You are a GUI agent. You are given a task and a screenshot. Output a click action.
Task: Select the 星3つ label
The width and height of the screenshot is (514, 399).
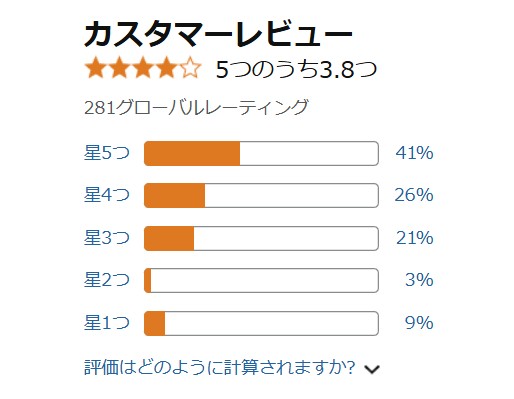[107, 238]
